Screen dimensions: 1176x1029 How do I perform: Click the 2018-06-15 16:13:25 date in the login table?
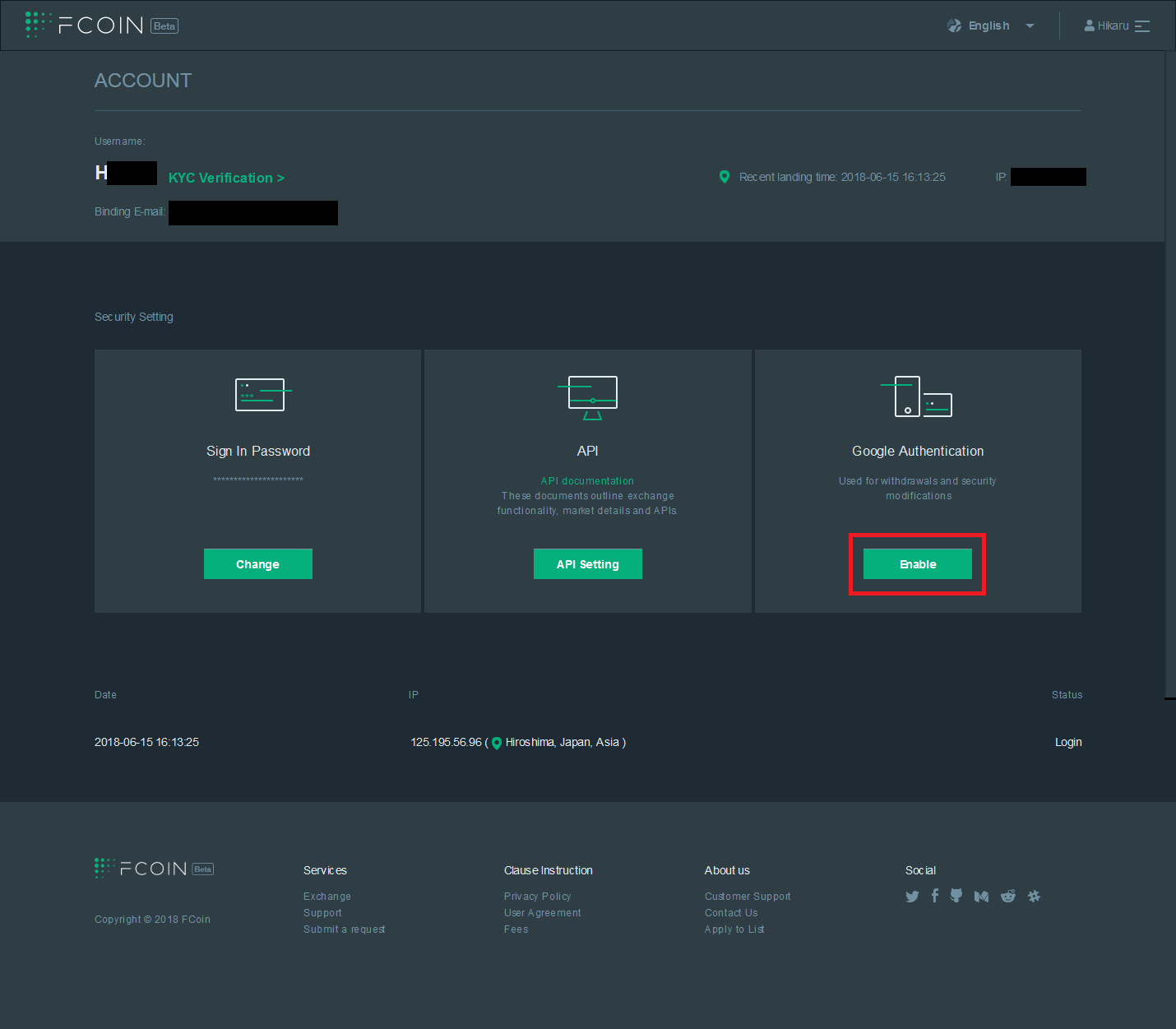tap(146, 742)
